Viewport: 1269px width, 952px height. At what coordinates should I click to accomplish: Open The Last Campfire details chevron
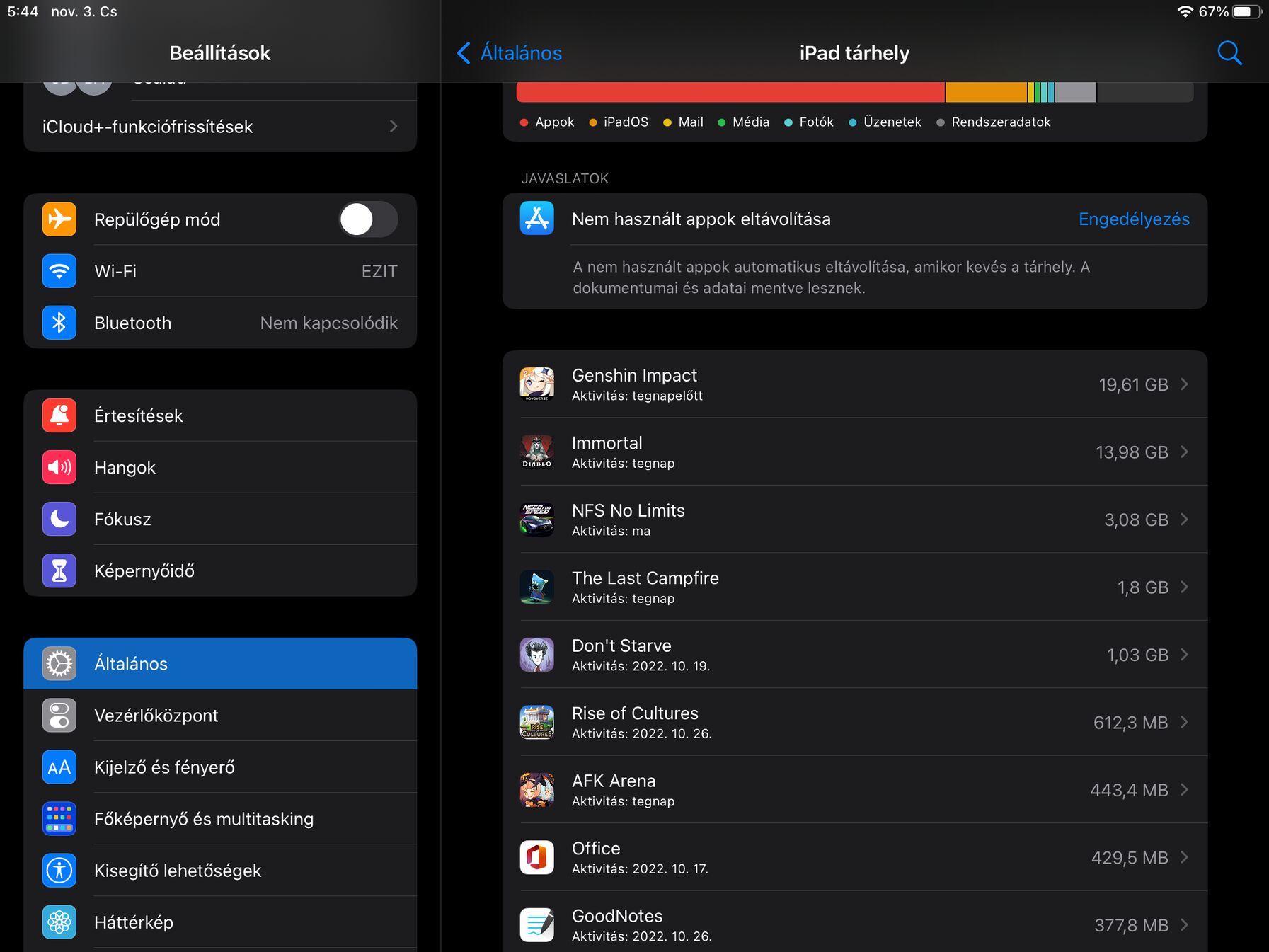(x=1184, y=587)
